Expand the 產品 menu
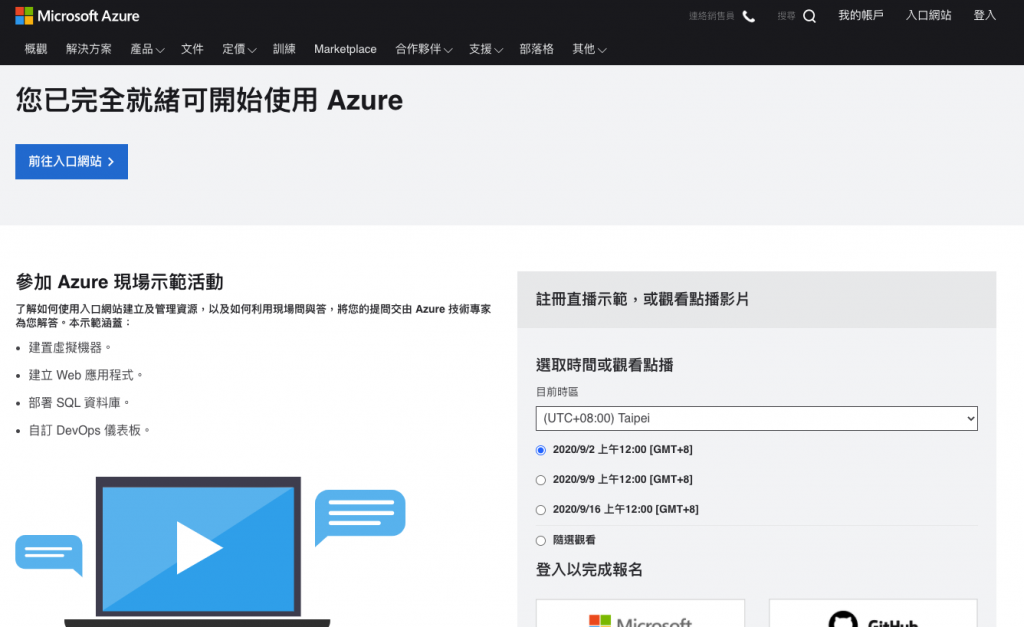This screenshot has height=627, width=1024. (147, 49)
